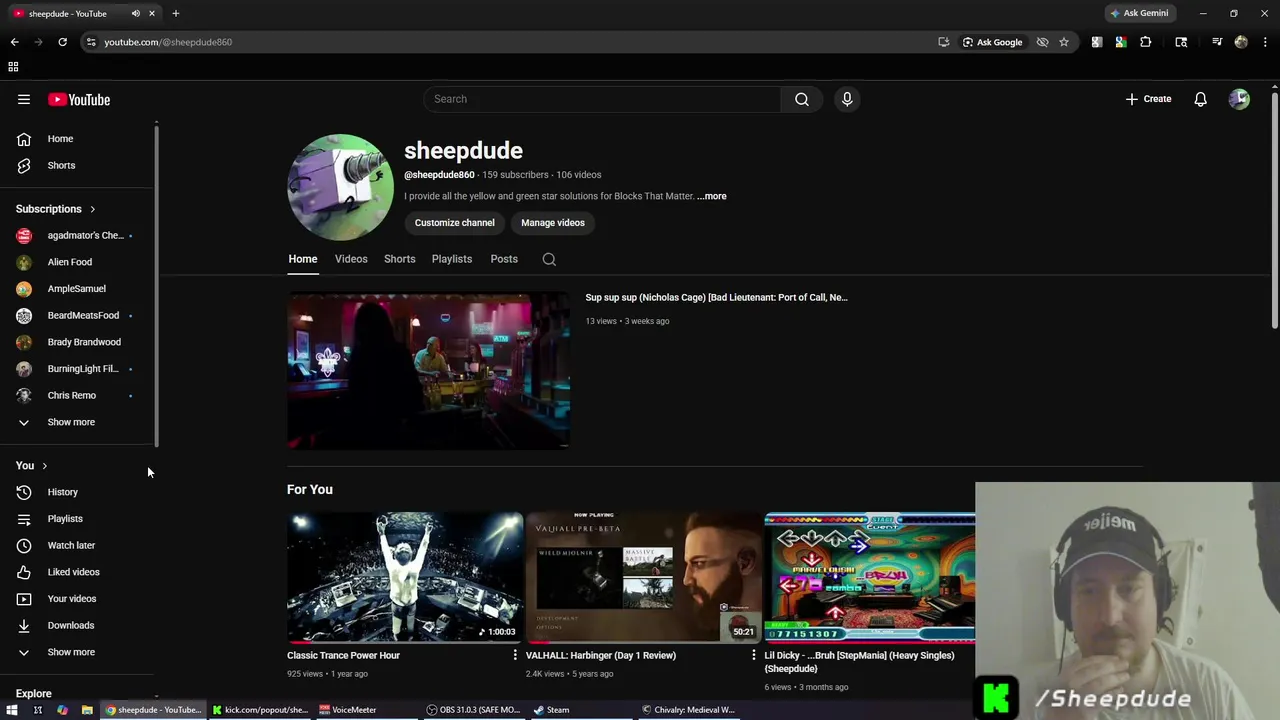Viewport: 1280px width, 720px height.
Task: Open a new browser tab
Action: pos(175,14)
